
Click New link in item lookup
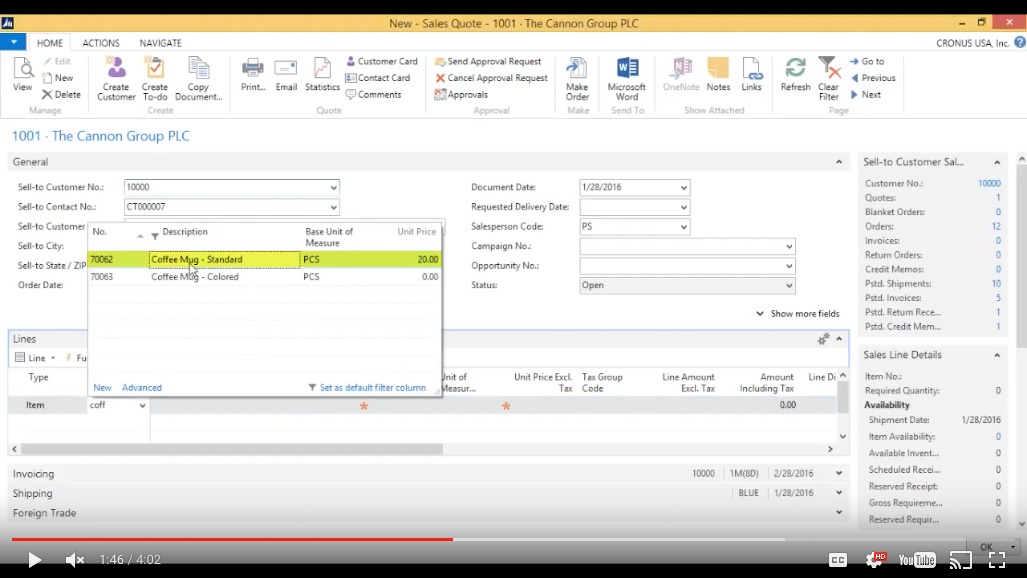[x=102, y=388]
